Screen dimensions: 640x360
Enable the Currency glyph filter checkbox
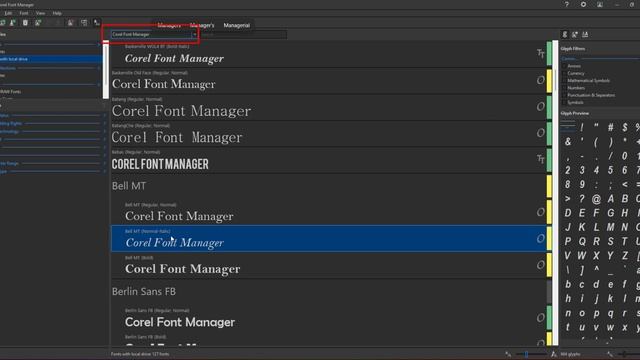564,73
